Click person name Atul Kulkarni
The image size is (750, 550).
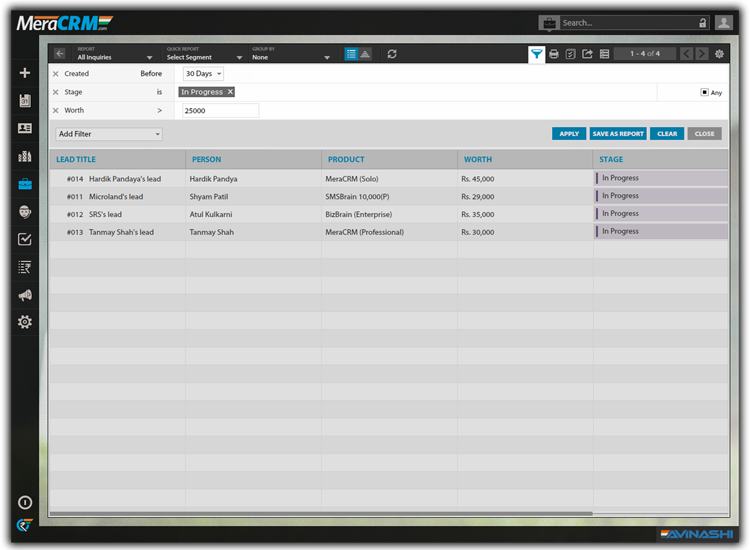pyautogui.click(x=211, y=214)
